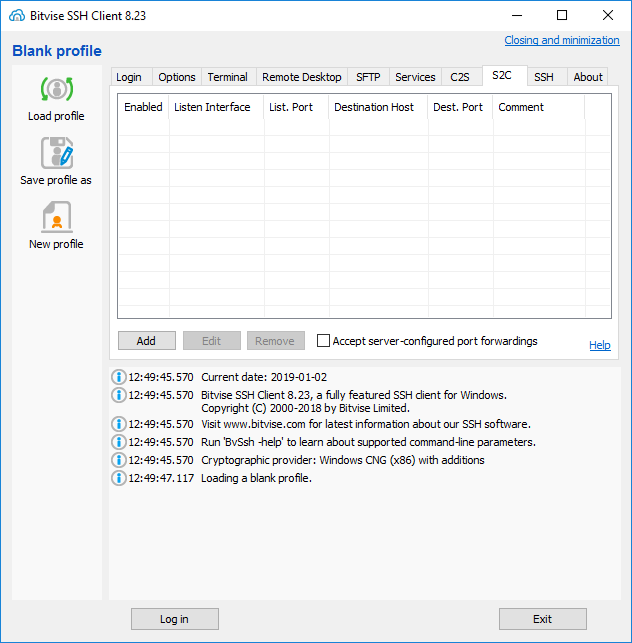Open Closing and minimization link
The width and height of the screenshot is (632, 643).
point(562,40)
